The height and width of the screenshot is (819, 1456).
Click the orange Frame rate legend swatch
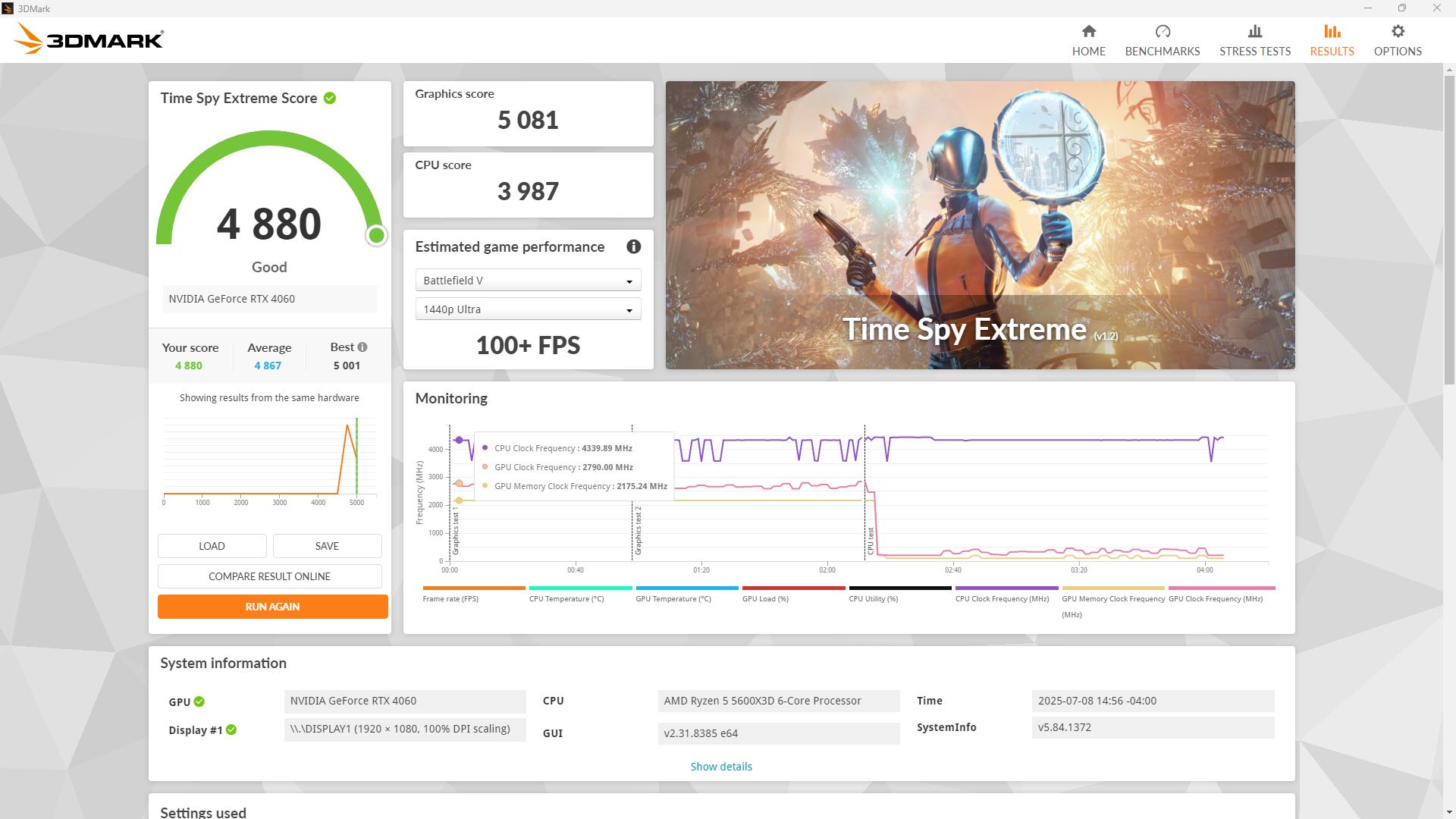point(473,588)
